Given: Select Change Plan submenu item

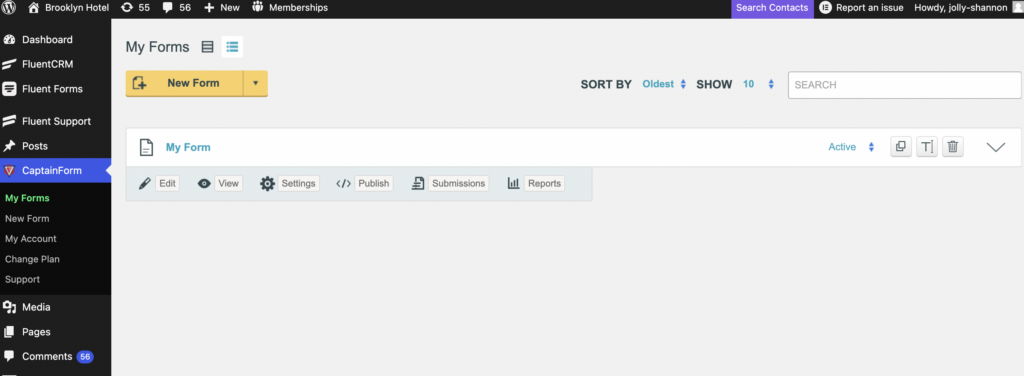Looking at the screenshot, I should pyautogui.click(x=32, y=259).
